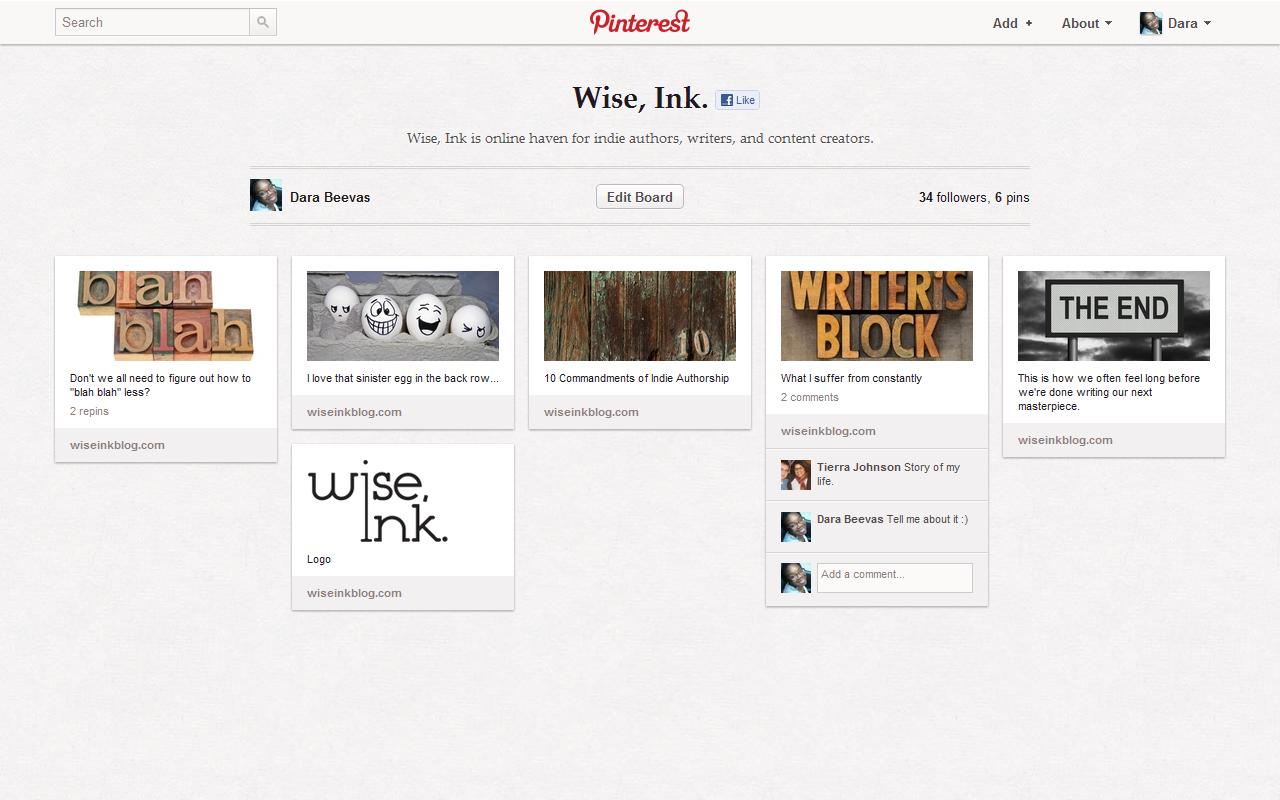Click the search magnifier icon
Image resolution: width=1280 pixels, height=800 pixels.
pos(263,22)
